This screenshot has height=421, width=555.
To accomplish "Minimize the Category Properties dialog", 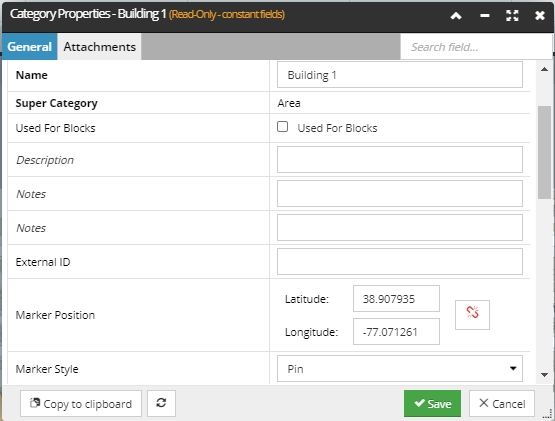I will point(485,16).
